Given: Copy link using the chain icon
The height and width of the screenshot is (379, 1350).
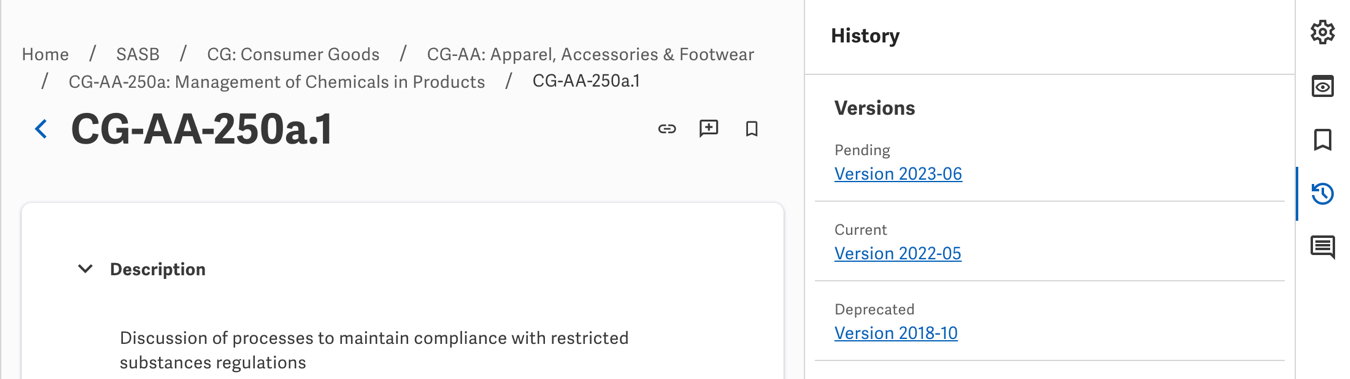Looking at the screenshot, I should [667, 129].
